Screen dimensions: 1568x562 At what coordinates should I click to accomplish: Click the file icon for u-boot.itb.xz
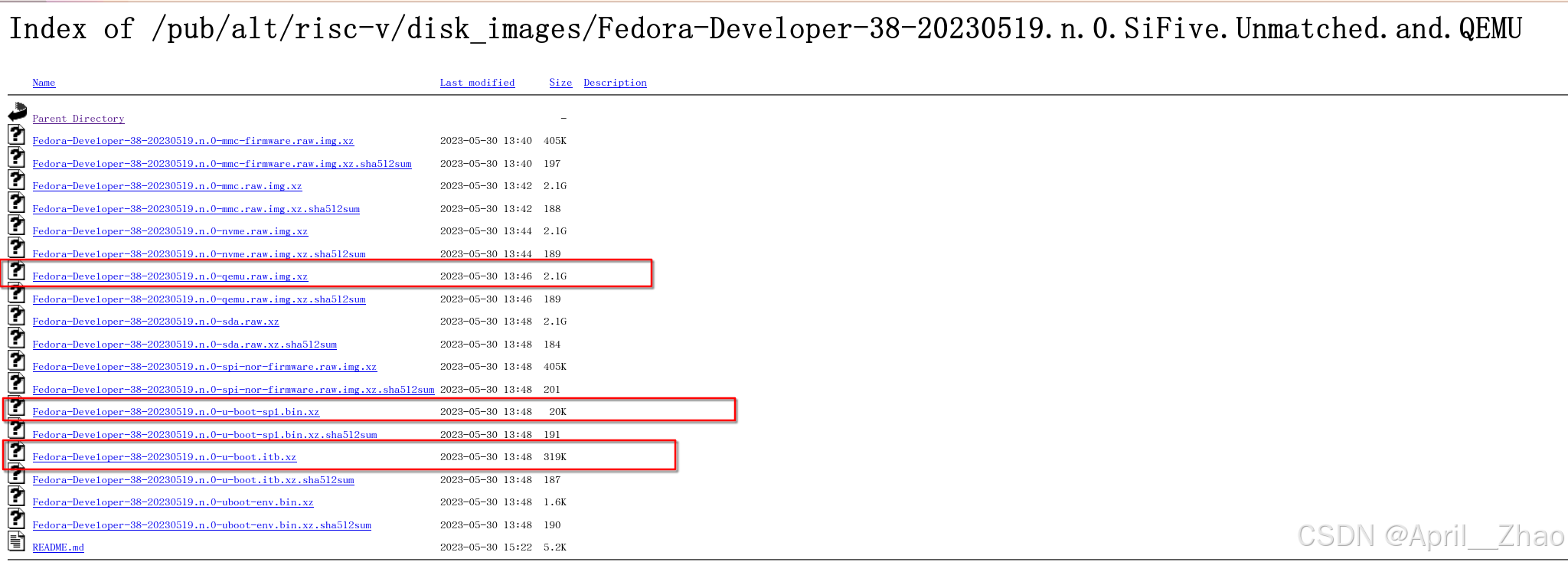pyautogui.click(x=17, y=451)
